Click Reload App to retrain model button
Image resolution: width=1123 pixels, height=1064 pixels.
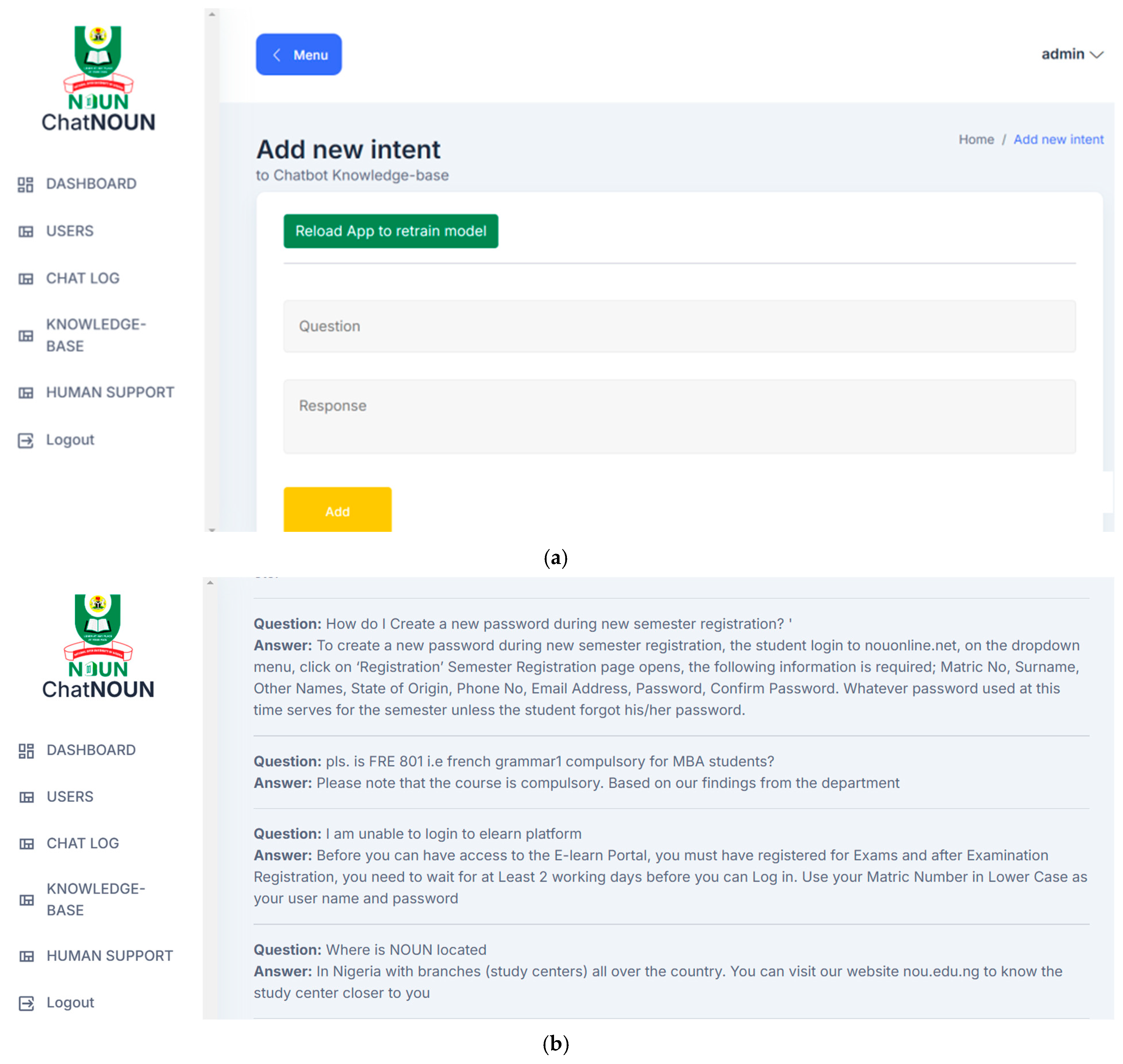tap(390, 231)
